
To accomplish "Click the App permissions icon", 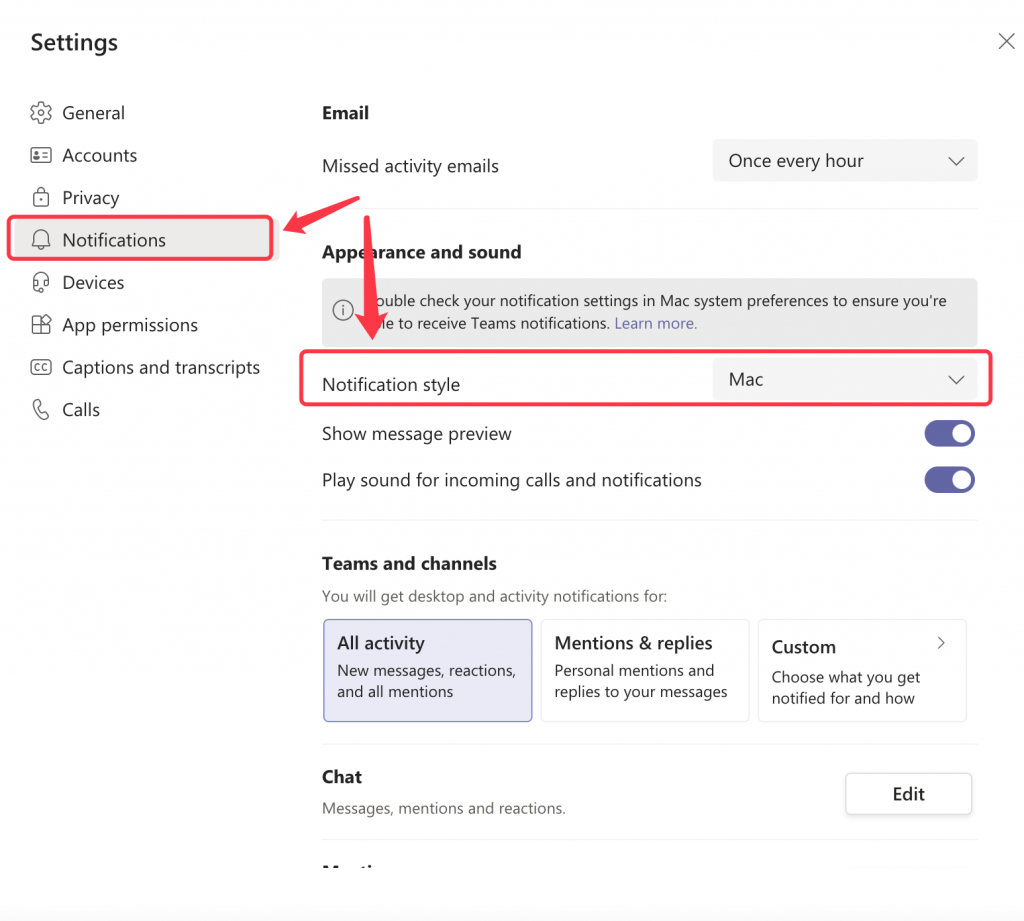I will click(41, 325).
